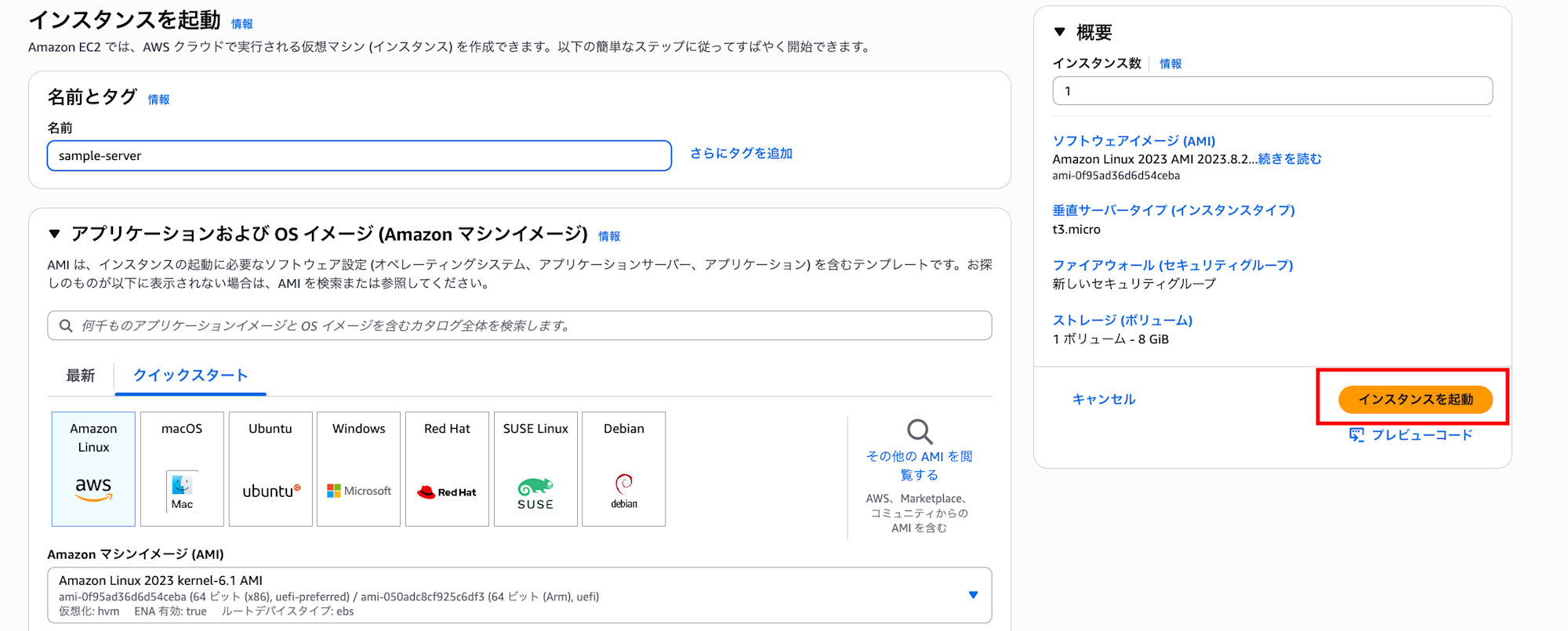Click the search icon in AMI catalog field
The height and width of the screenshot is (631, 1568).
pyautogui.click(x=66, y=326)
